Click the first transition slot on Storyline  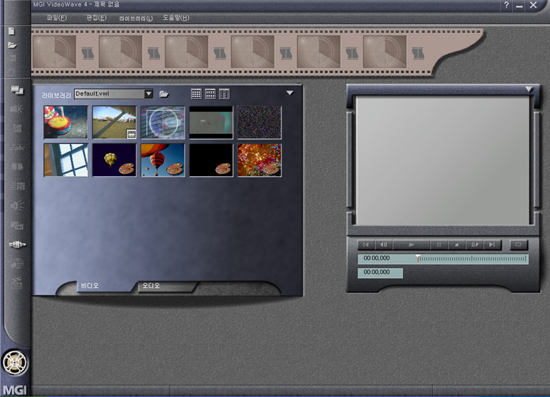(88, 53)
